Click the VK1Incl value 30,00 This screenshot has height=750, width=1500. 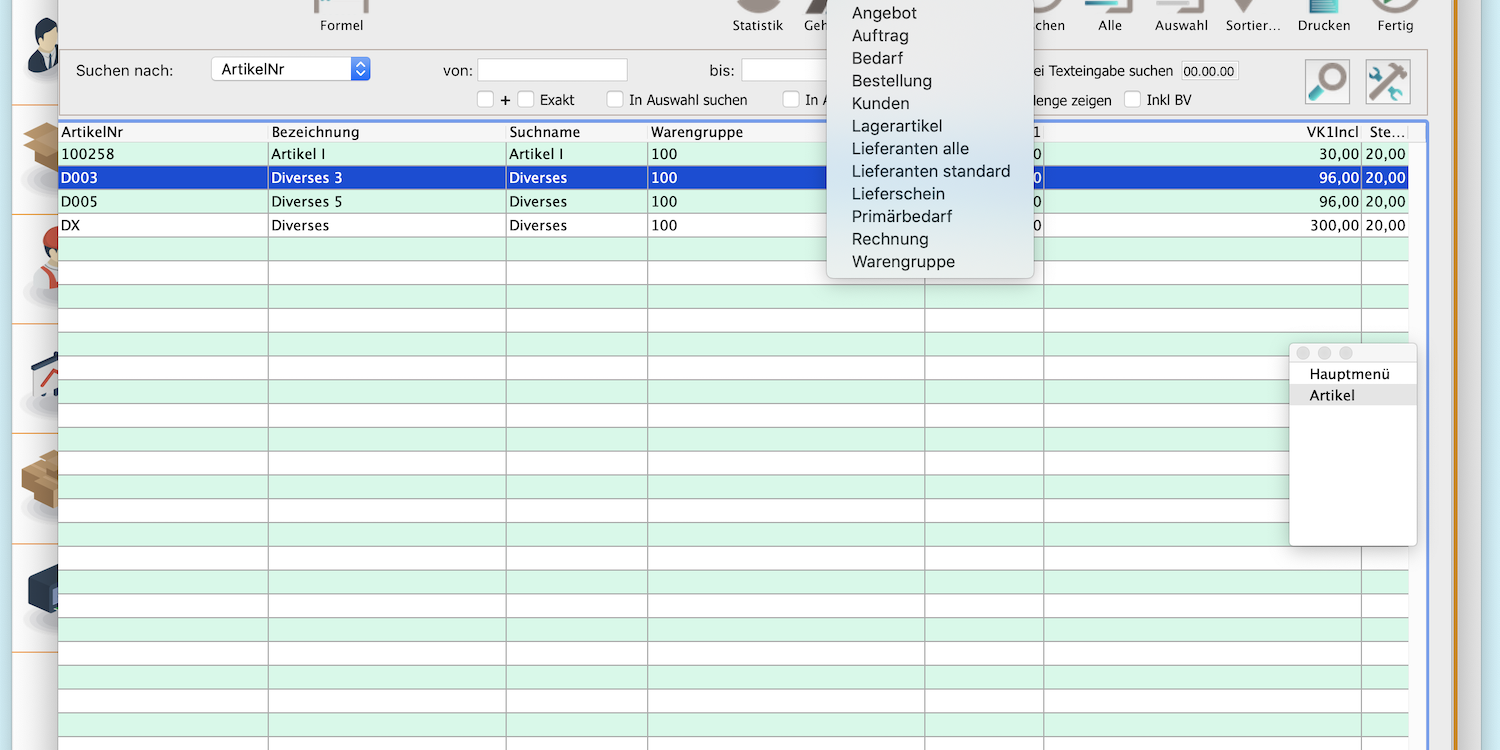click(x=1339, y=154)
